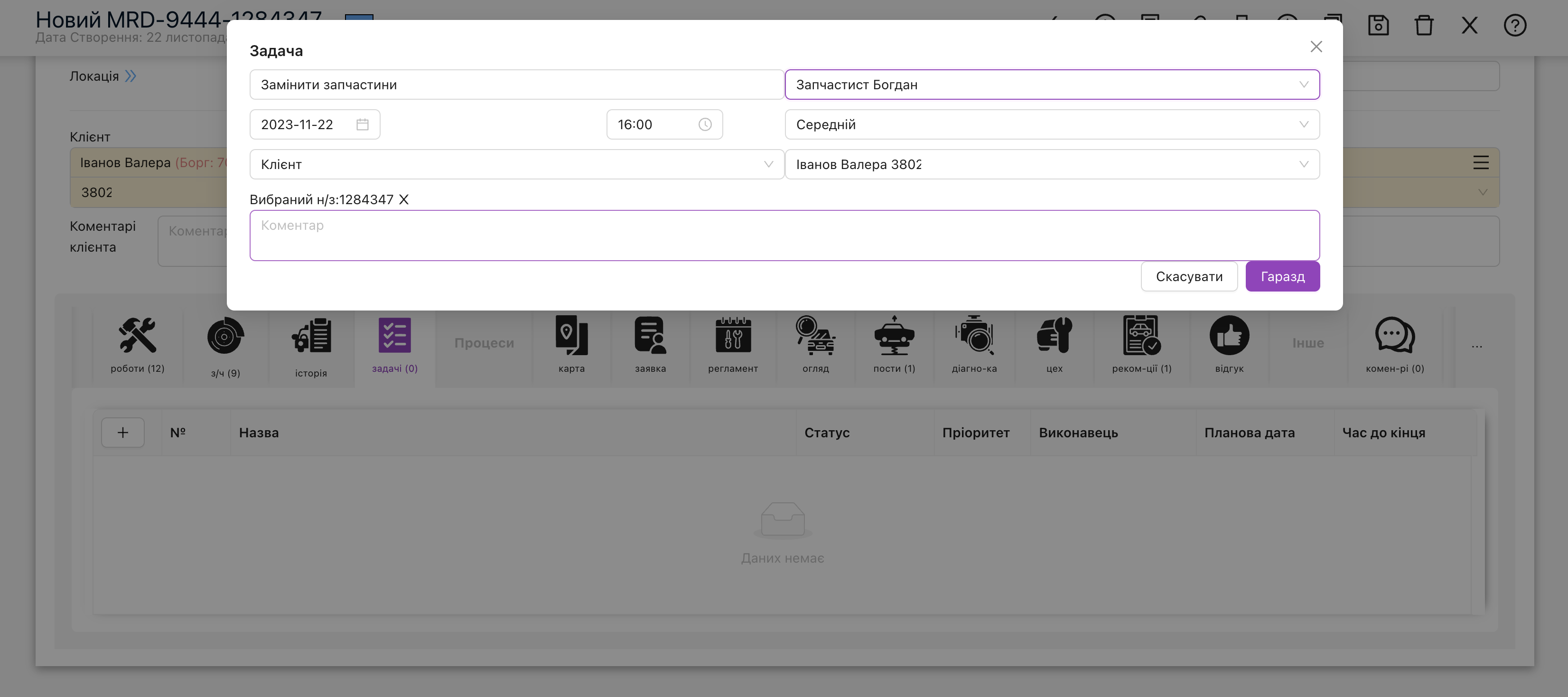Remove the selected order 1284347 with X
This screenshot has height=697, width=1568.
403,200
